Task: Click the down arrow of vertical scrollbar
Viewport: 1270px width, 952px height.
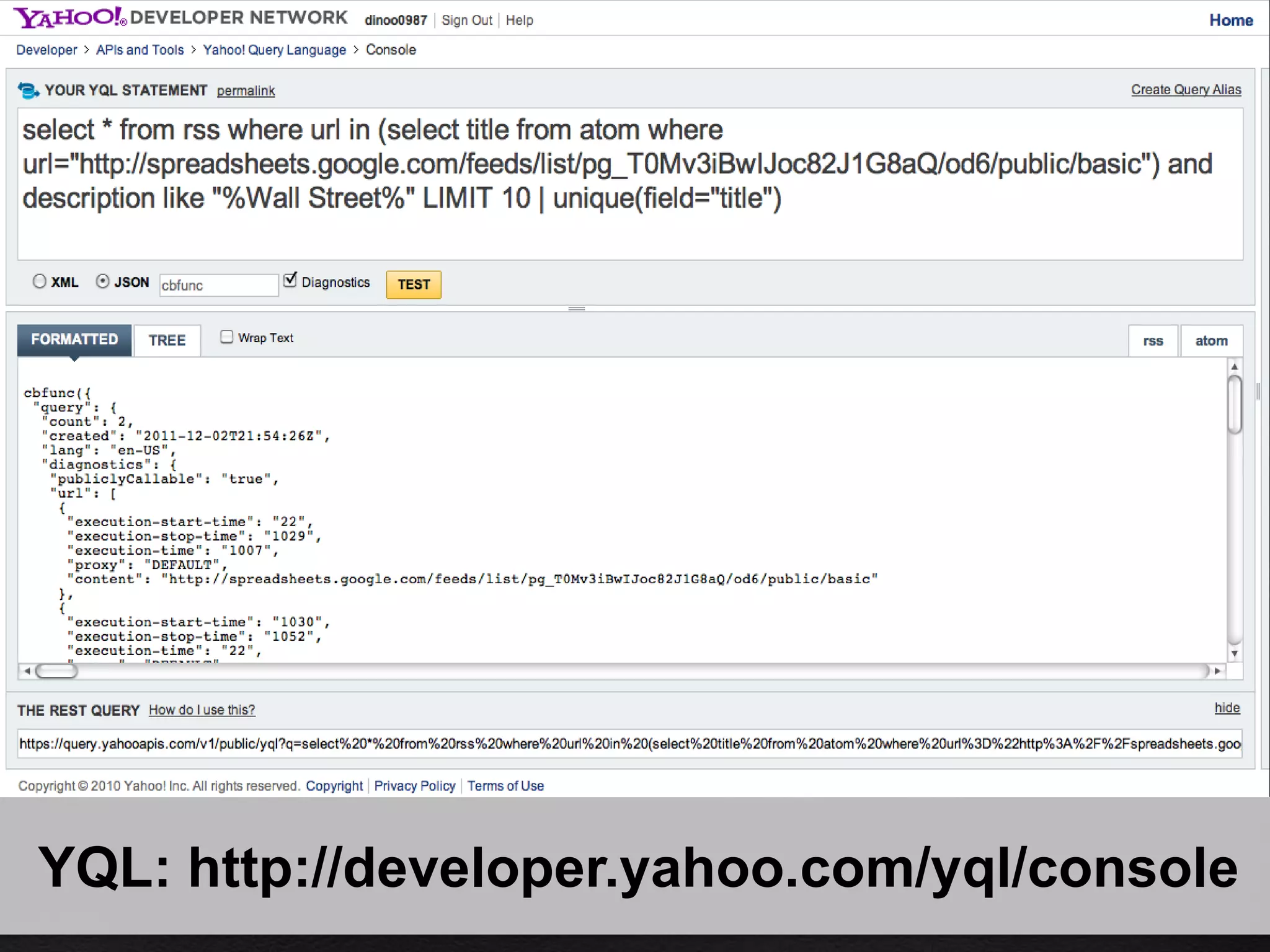Action: click(1235, 654)
